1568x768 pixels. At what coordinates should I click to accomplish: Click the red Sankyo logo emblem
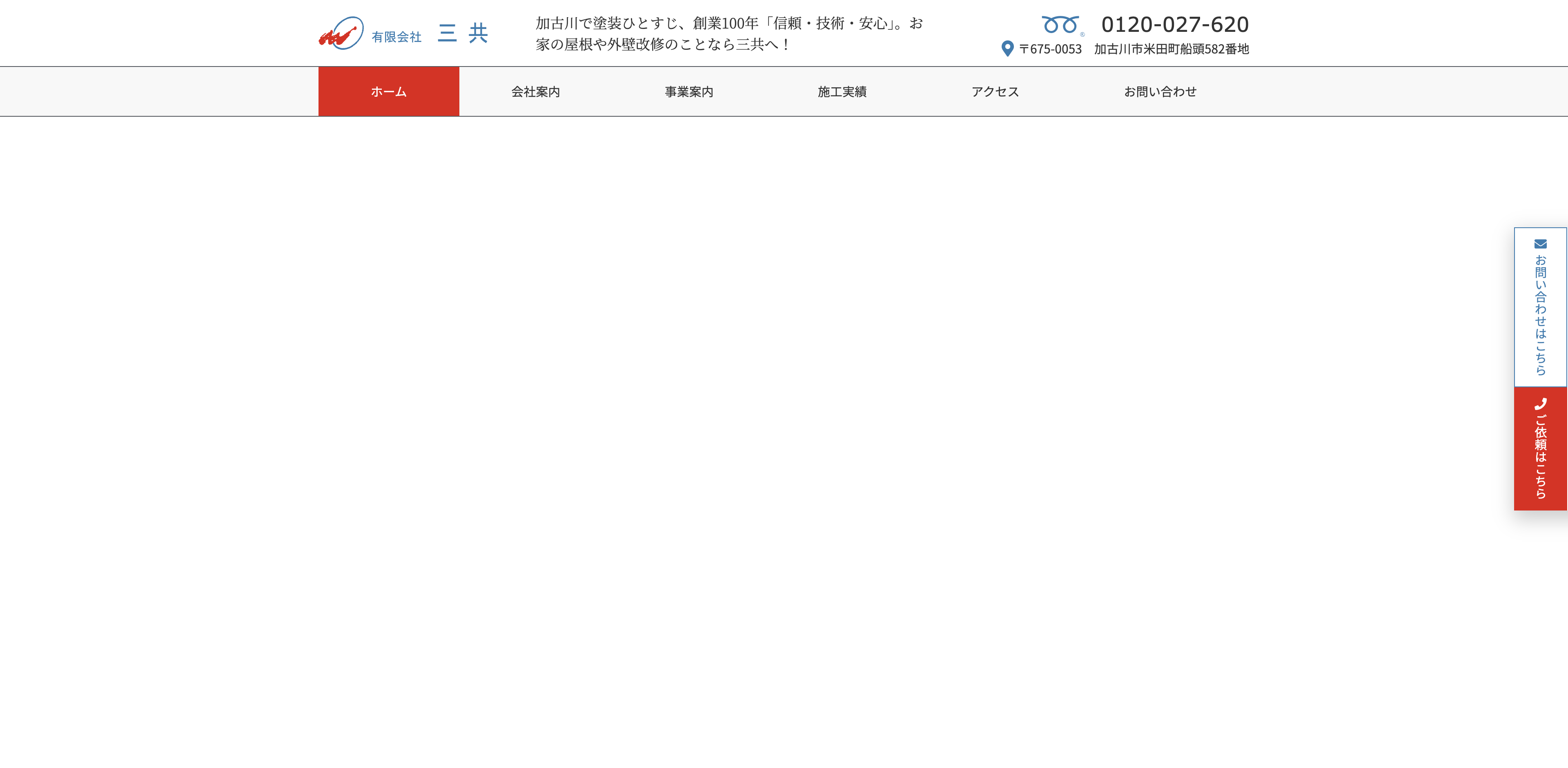pyautogui.click(x=341, y=33)
